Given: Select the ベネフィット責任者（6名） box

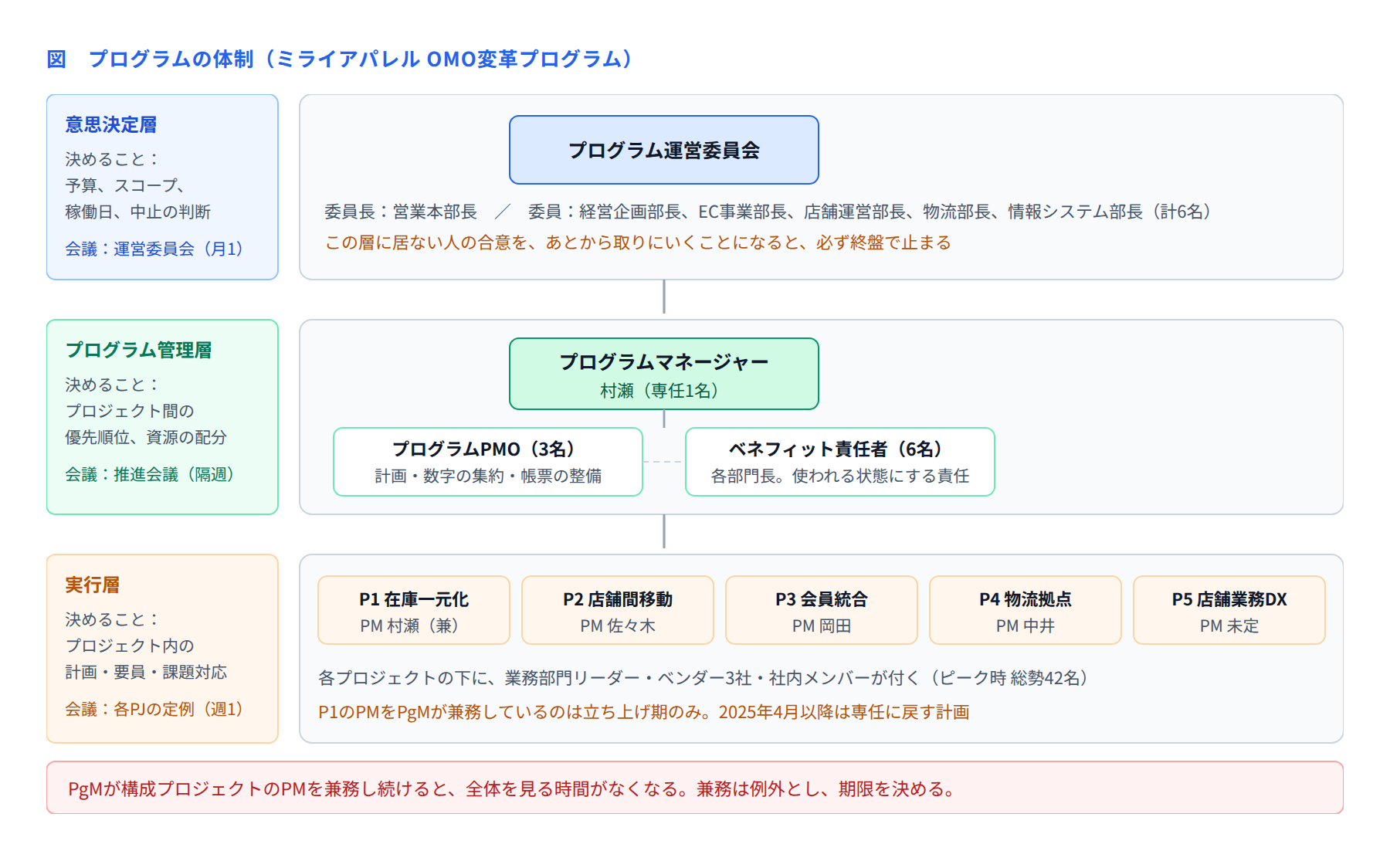Looking at the screenshot, I should click(840, 462).
